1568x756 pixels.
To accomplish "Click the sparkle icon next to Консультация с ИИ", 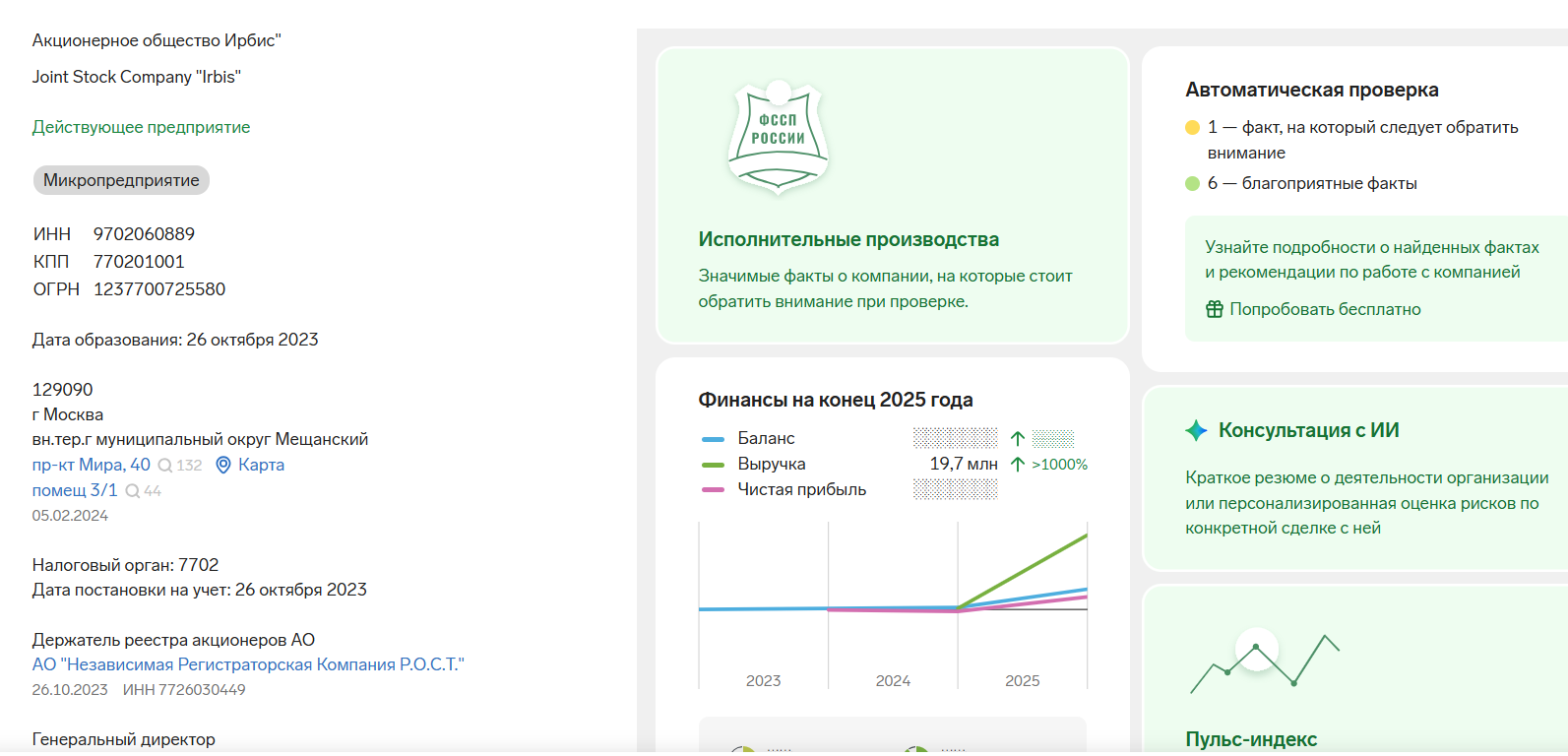I will [1196, 430].
